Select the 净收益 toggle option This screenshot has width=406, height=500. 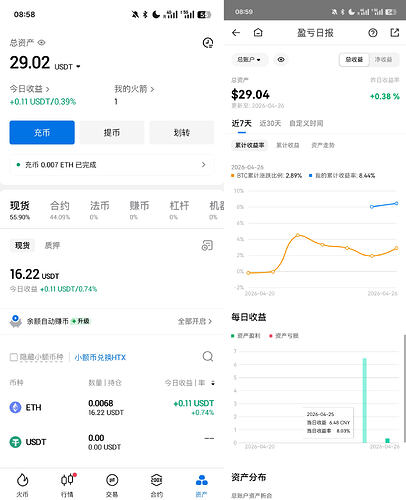tap(383, 60)
